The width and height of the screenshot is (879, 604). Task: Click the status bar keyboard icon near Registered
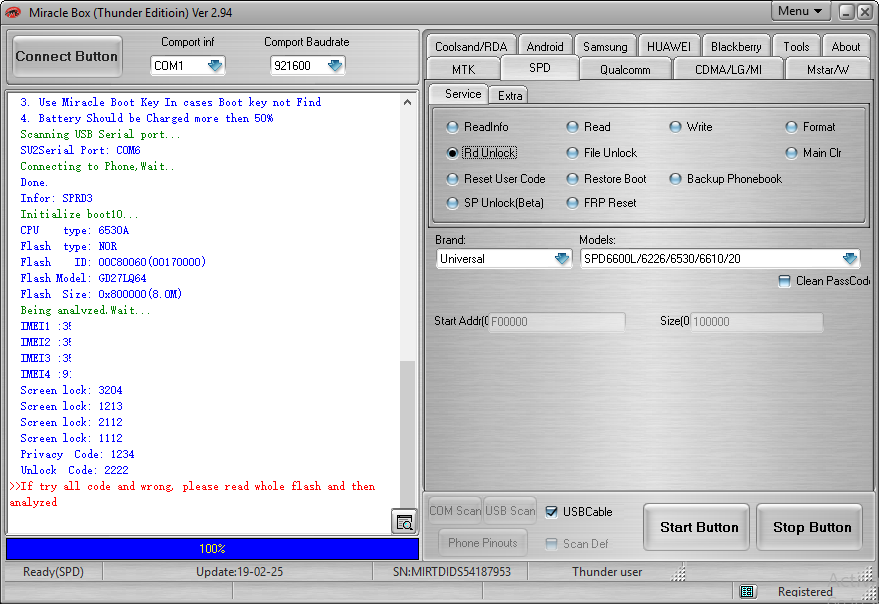[747, 591]
